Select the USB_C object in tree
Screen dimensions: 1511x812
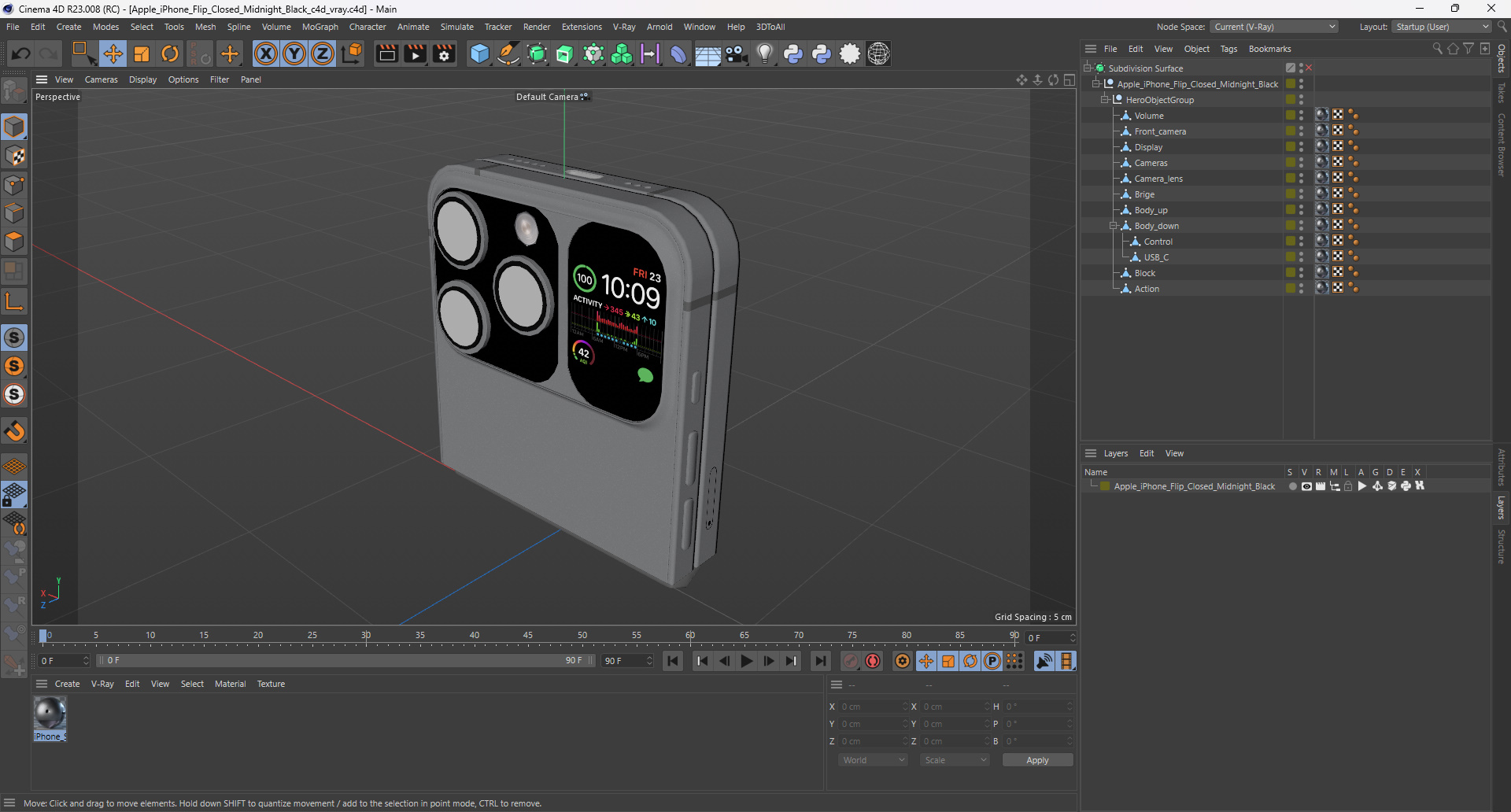pyautogui.click(x=1156, y=257)
